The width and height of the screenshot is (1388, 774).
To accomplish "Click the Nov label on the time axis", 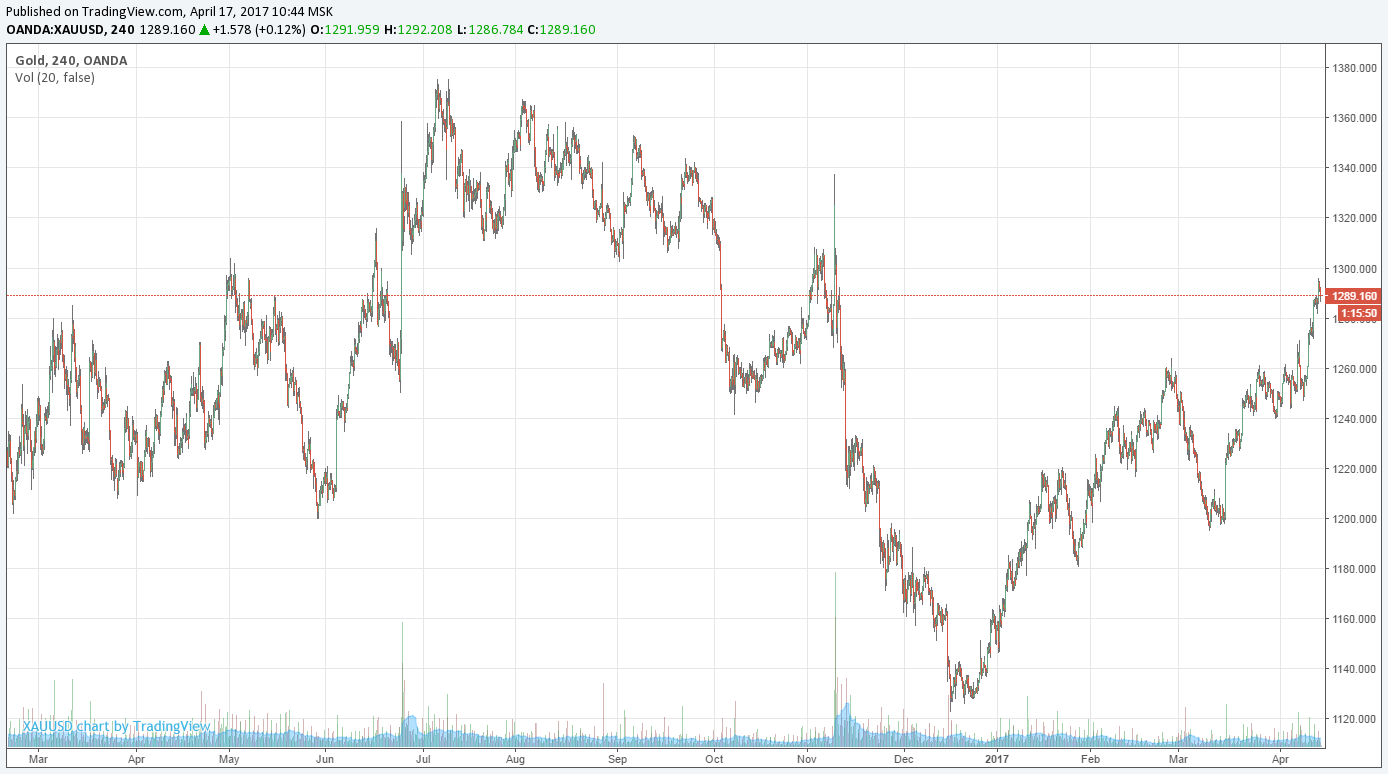I will point(809,759).
